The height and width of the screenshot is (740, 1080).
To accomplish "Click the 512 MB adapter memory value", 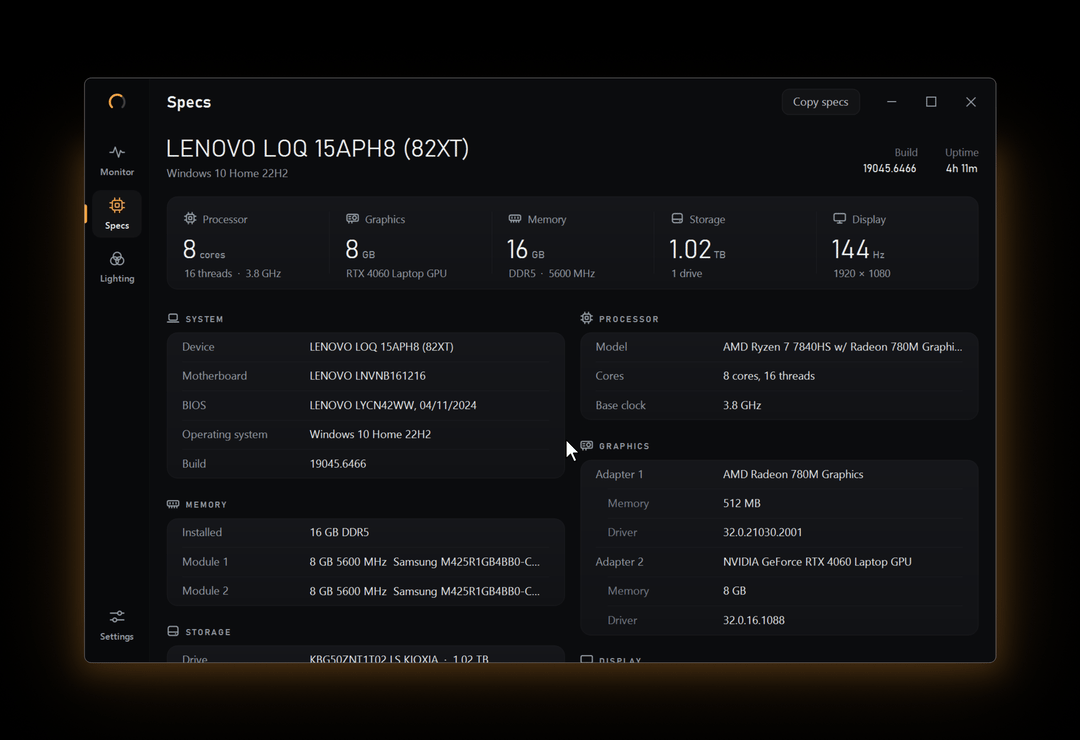I will tap(742, 503).
